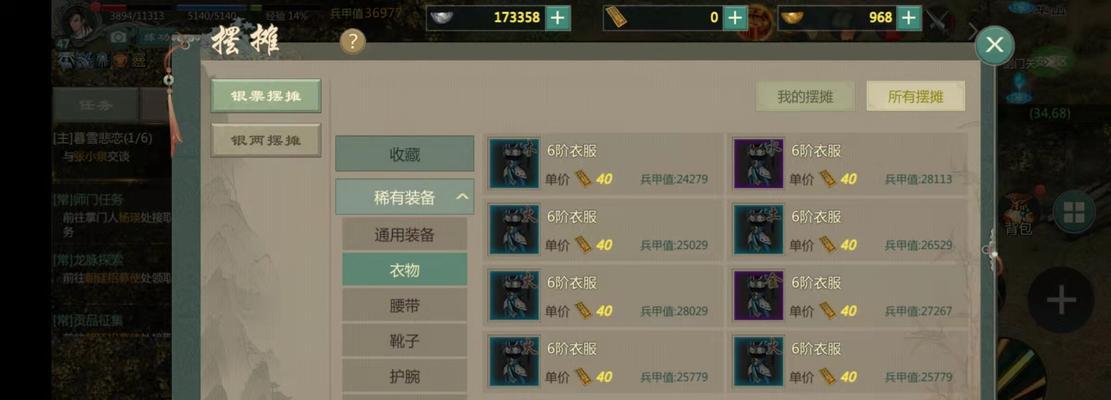Tap the player avatar portrait
This screenshot has height=400, width=1111.
click(79, 21)
